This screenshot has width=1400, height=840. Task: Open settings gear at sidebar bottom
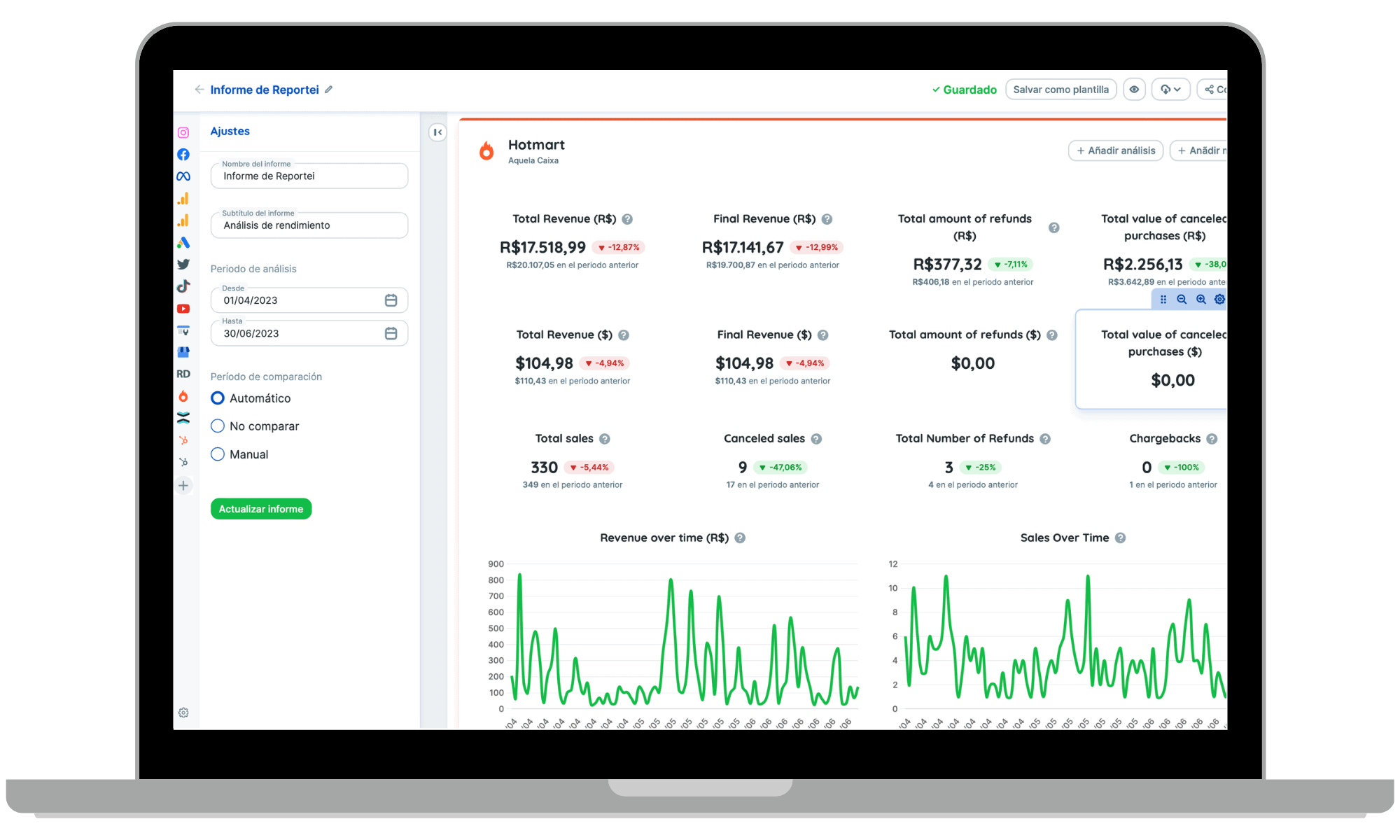183,713
